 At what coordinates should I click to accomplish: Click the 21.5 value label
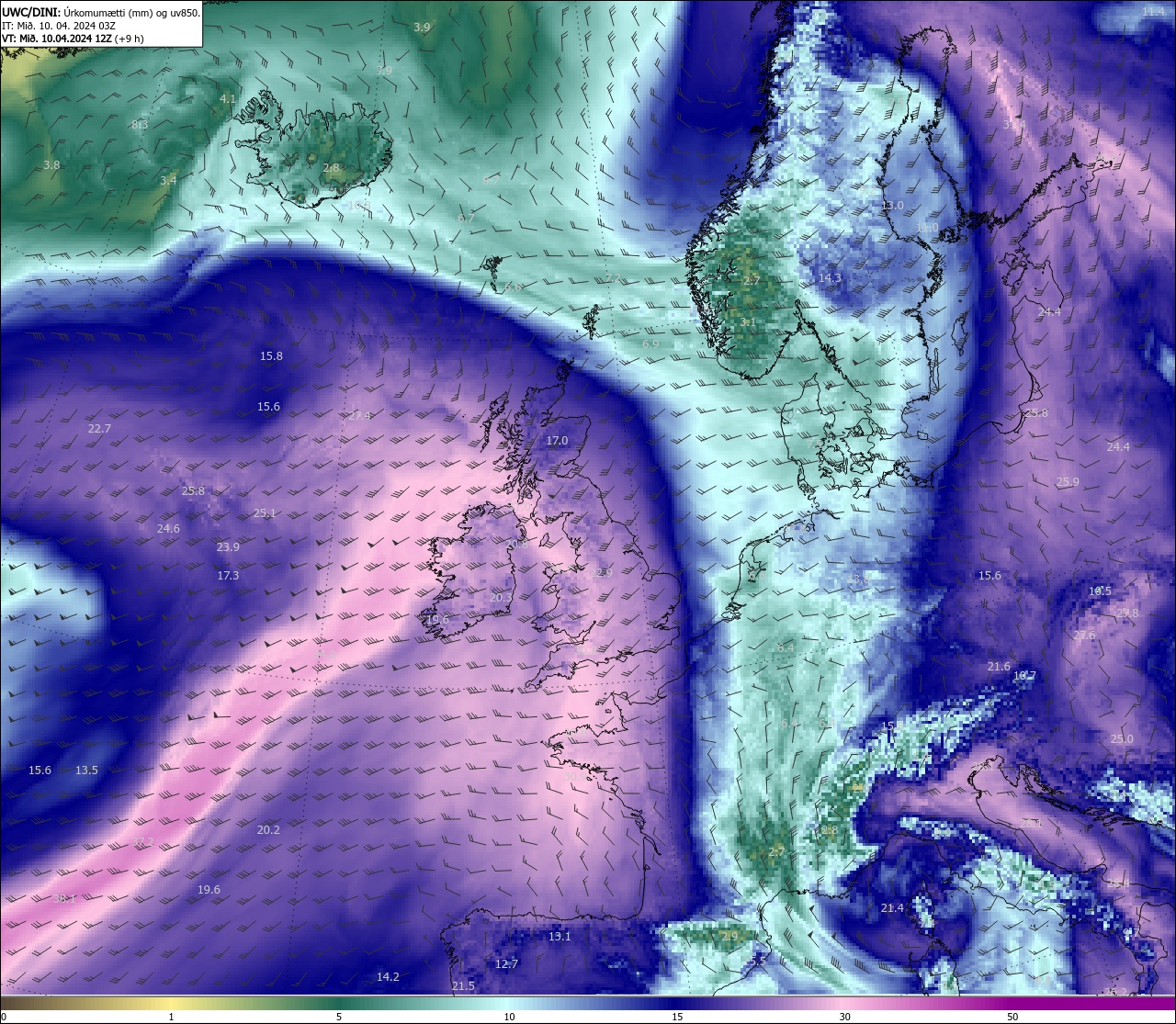tap(463, 986)
